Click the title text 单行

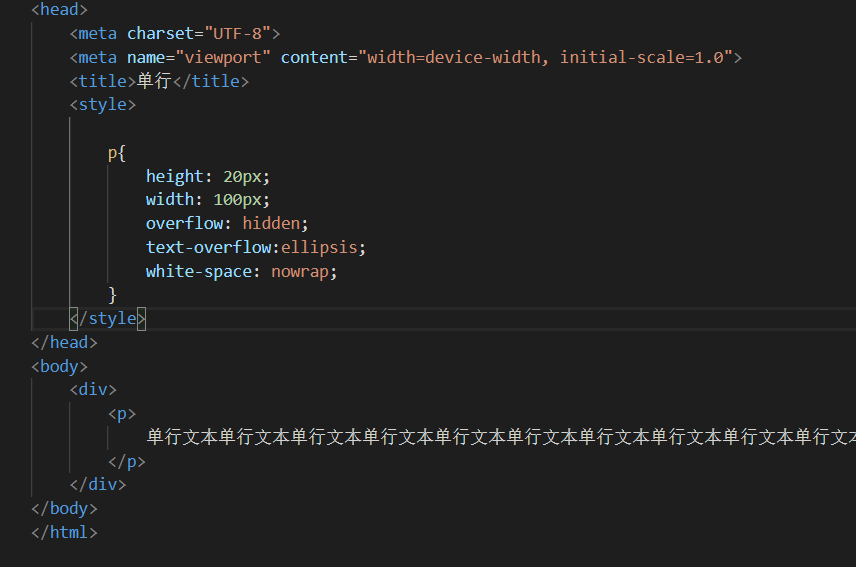[154, 81]
